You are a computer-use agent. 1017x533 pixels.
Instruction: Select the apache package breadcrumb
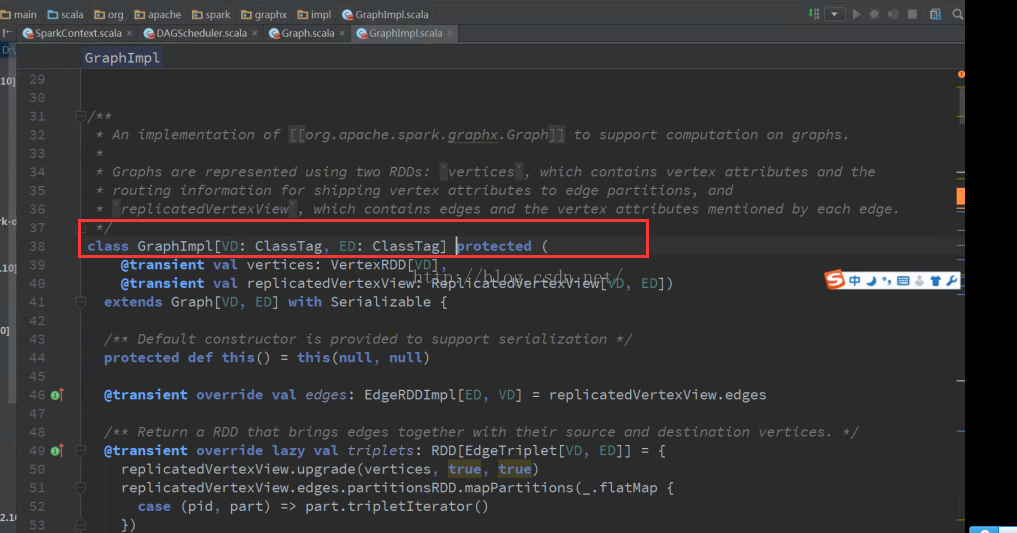point(158,14)
